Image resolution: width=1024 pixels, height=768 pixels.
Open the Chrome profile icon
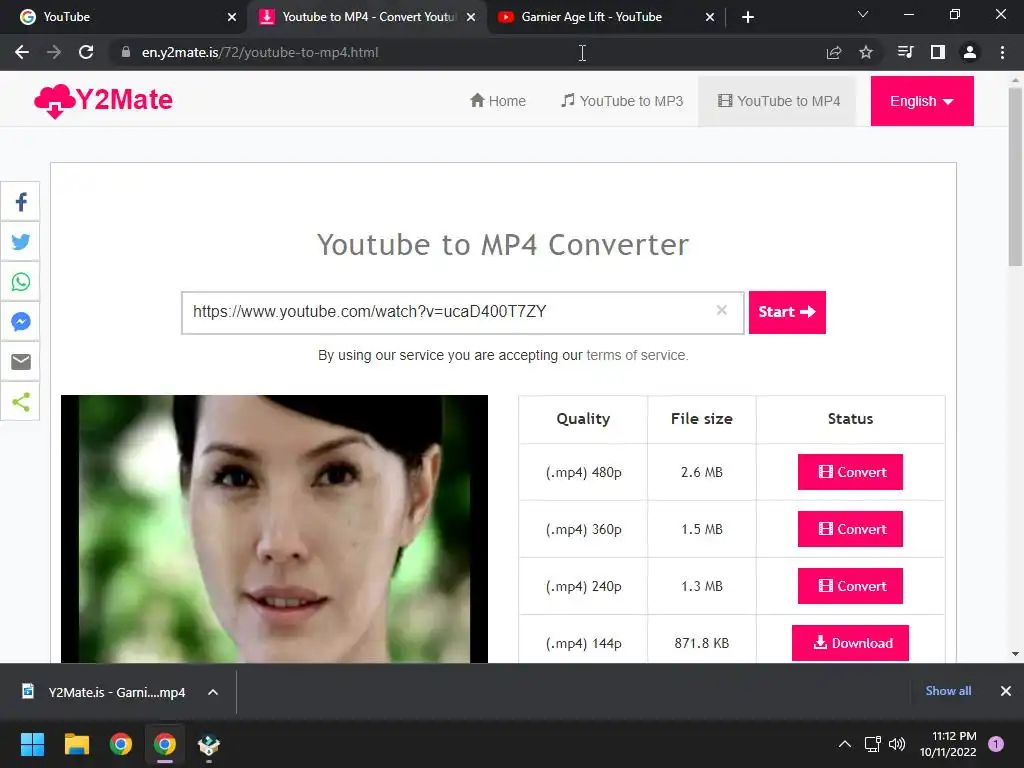[x=969, y=52]
